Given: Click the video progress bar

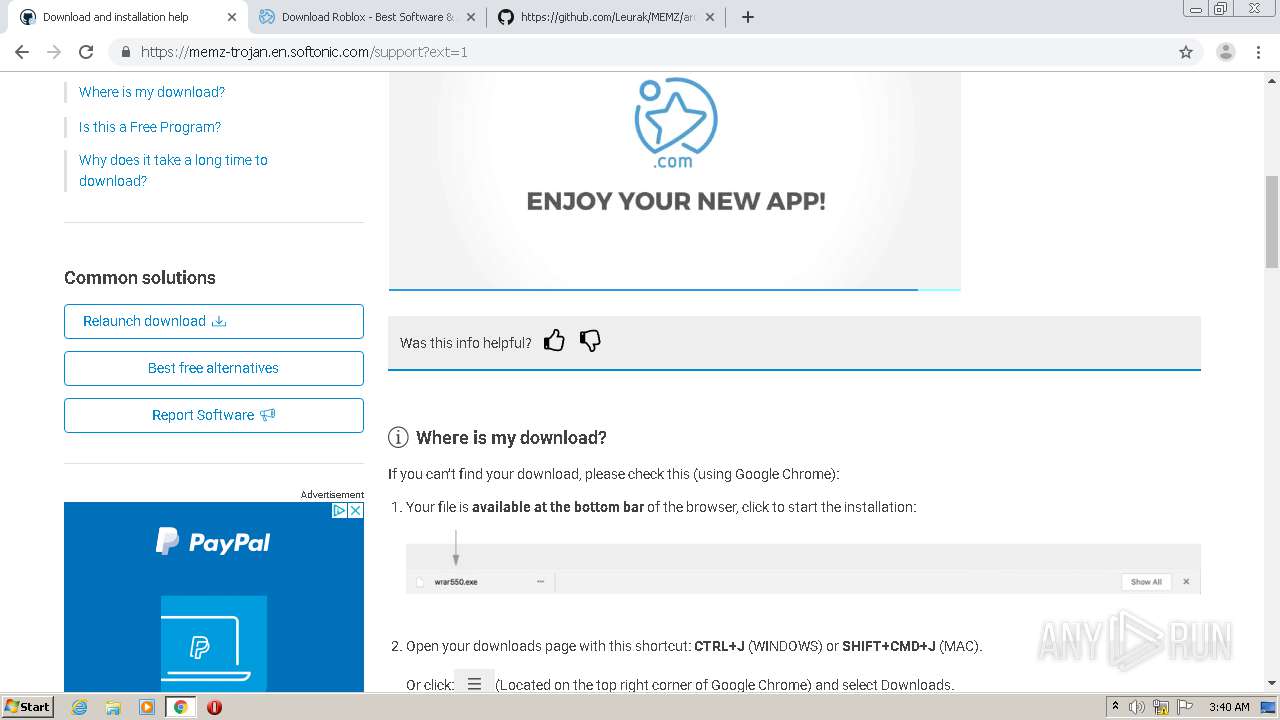Looking at the screenshot, I should click(675, 289).
